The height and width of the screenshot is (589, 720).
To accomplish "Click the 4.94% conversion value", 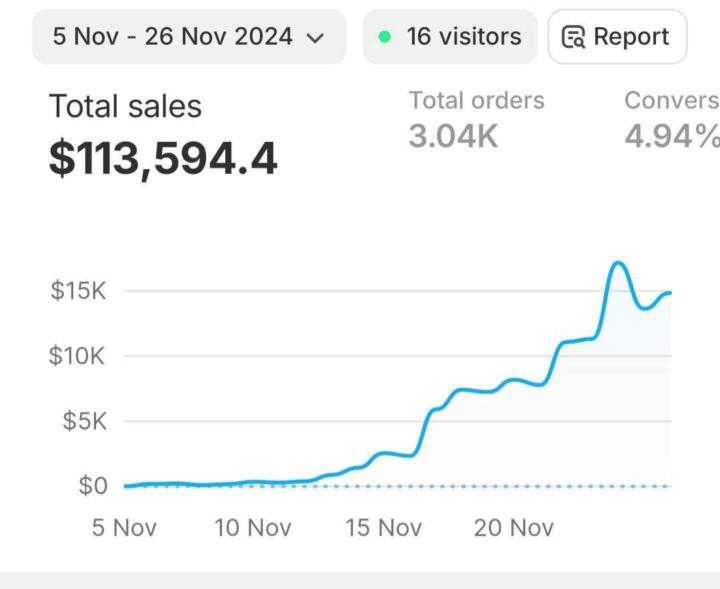I will [x=671, y=135].
